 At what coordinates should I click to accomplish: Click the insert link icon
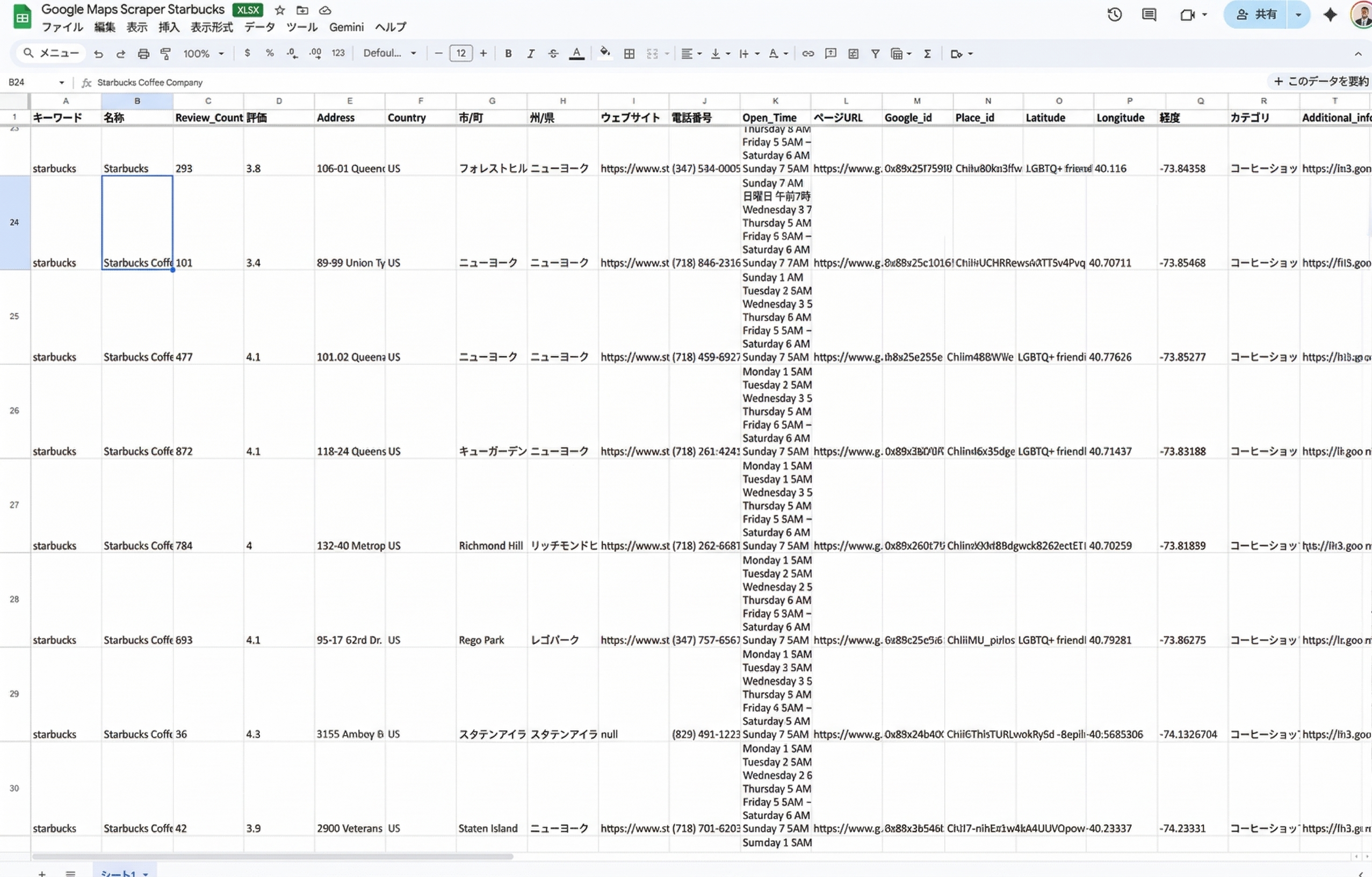[x=808, y=54]
